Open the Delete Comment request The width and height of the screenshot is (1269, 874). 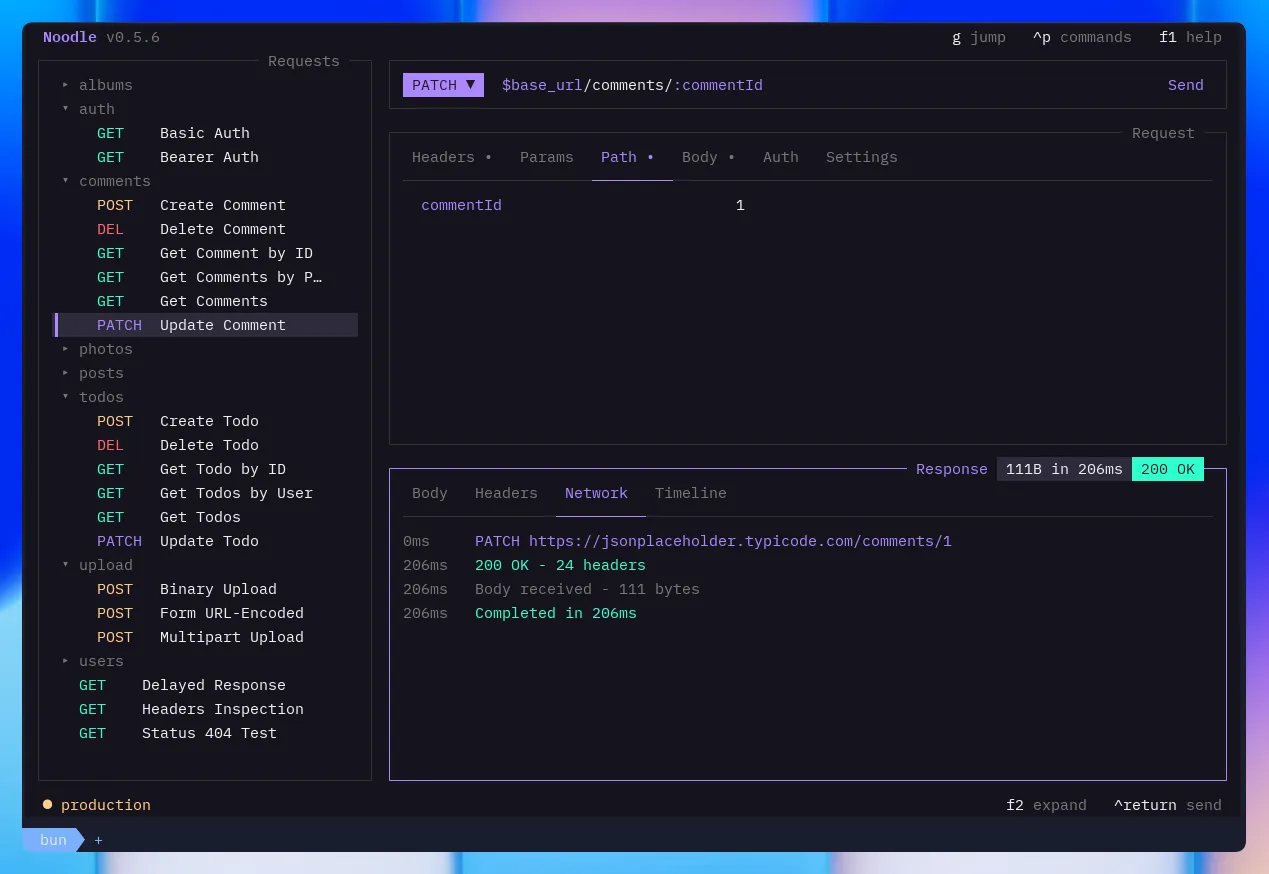(205, 229)
